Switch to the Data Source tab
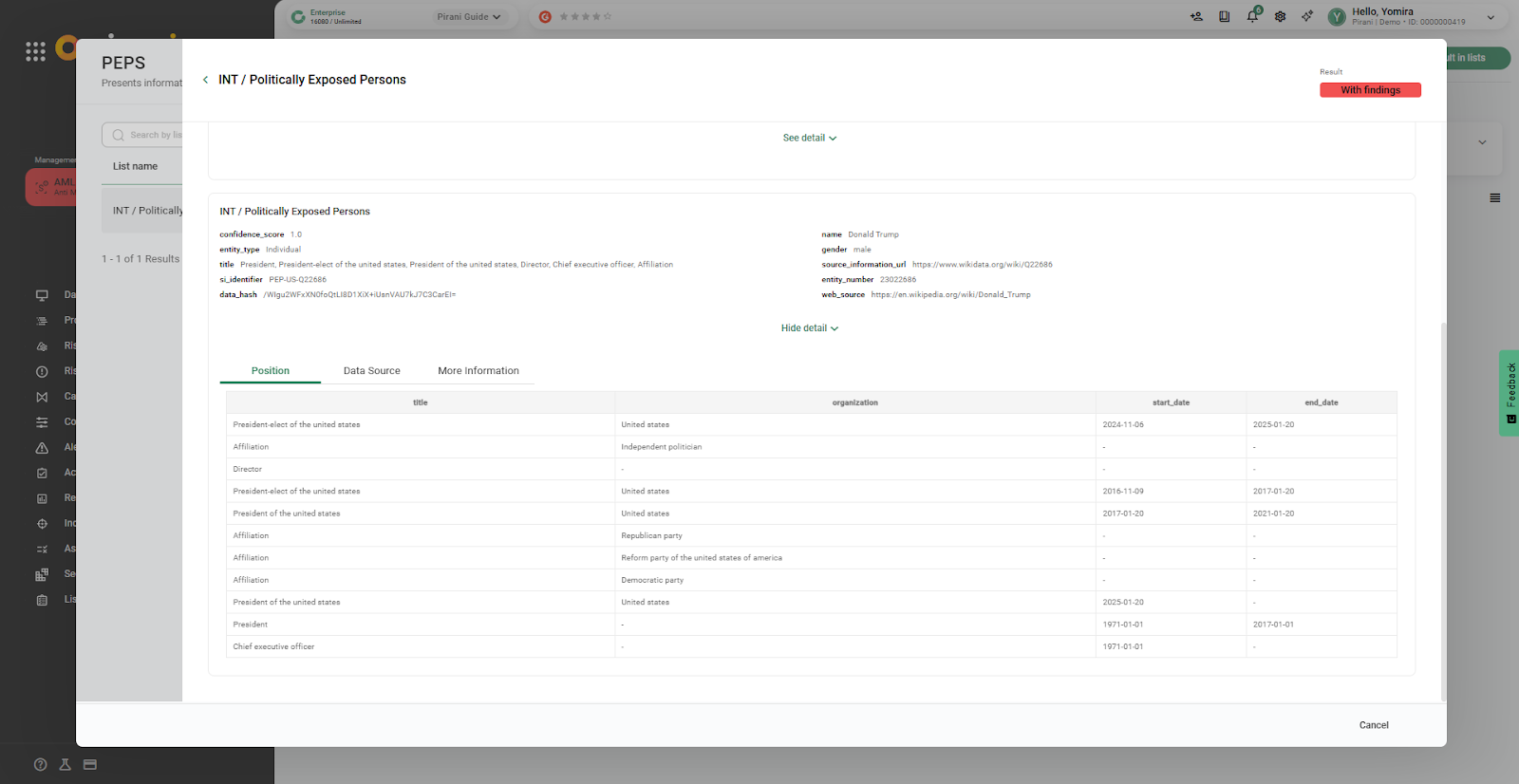The width and height of the screenshot is (1519, 784). [x=371, y=371]
